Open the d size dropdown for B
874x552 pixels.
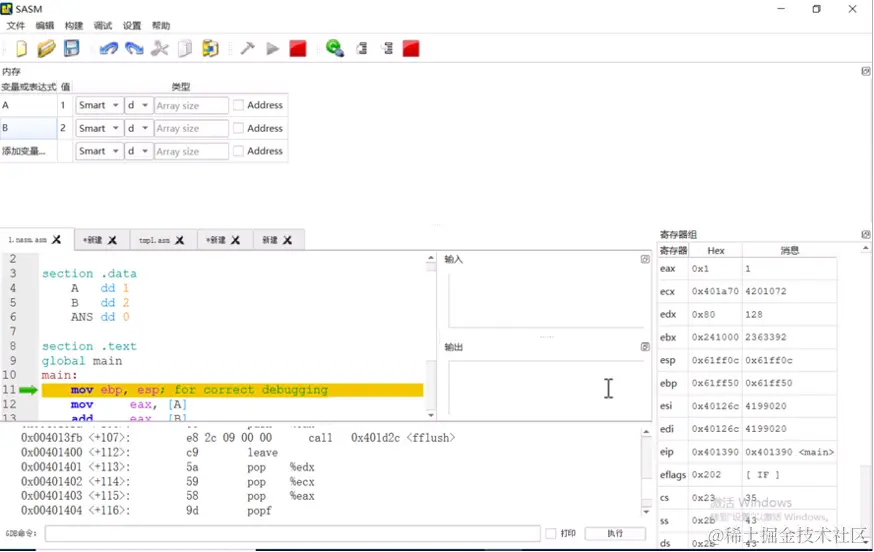138,128
